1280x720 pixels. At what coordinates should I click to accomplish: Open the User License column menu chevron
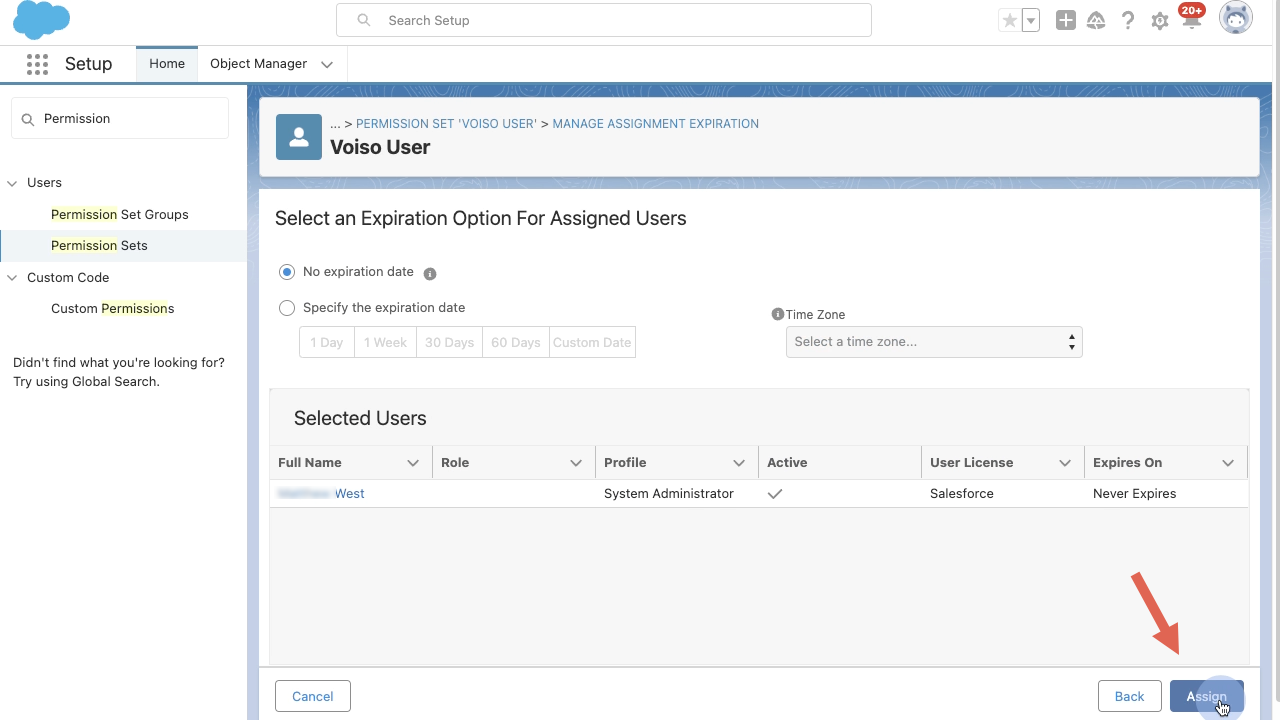coord(1065,463)
